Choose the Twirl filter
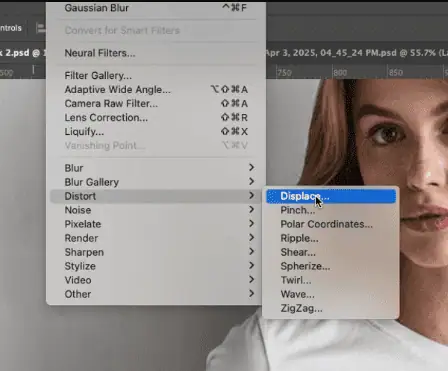This screenshot has height=371, width=448. [331, 280]
